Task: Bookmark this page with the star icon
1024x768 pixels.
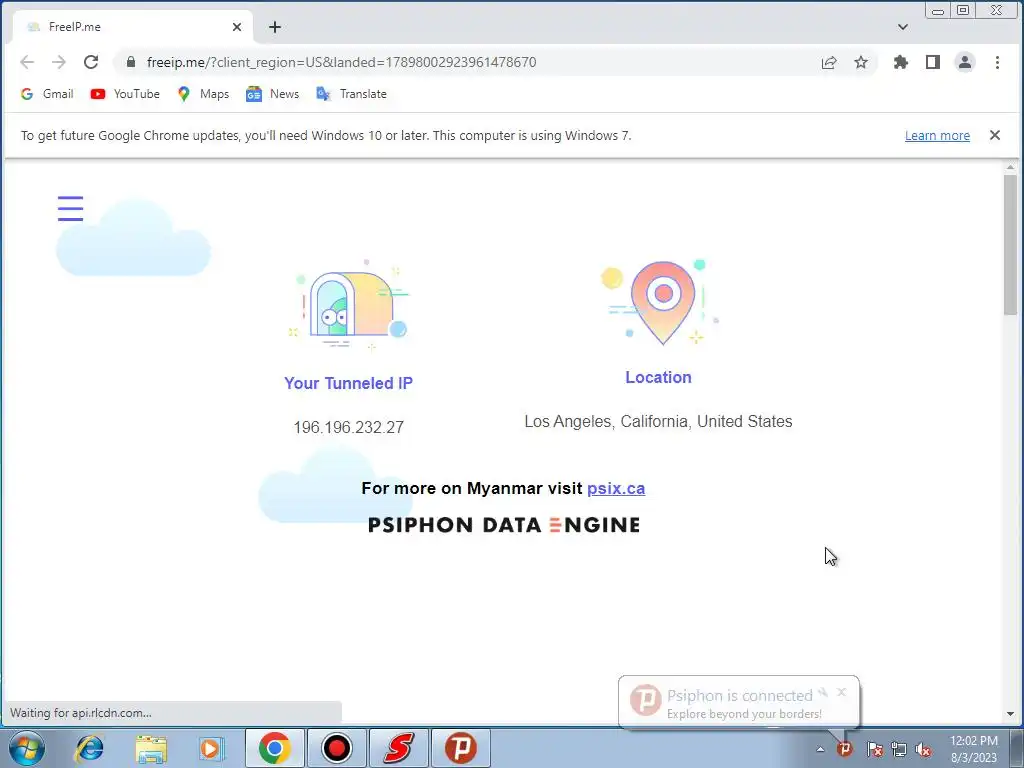Action: click(x=861, y=62)
